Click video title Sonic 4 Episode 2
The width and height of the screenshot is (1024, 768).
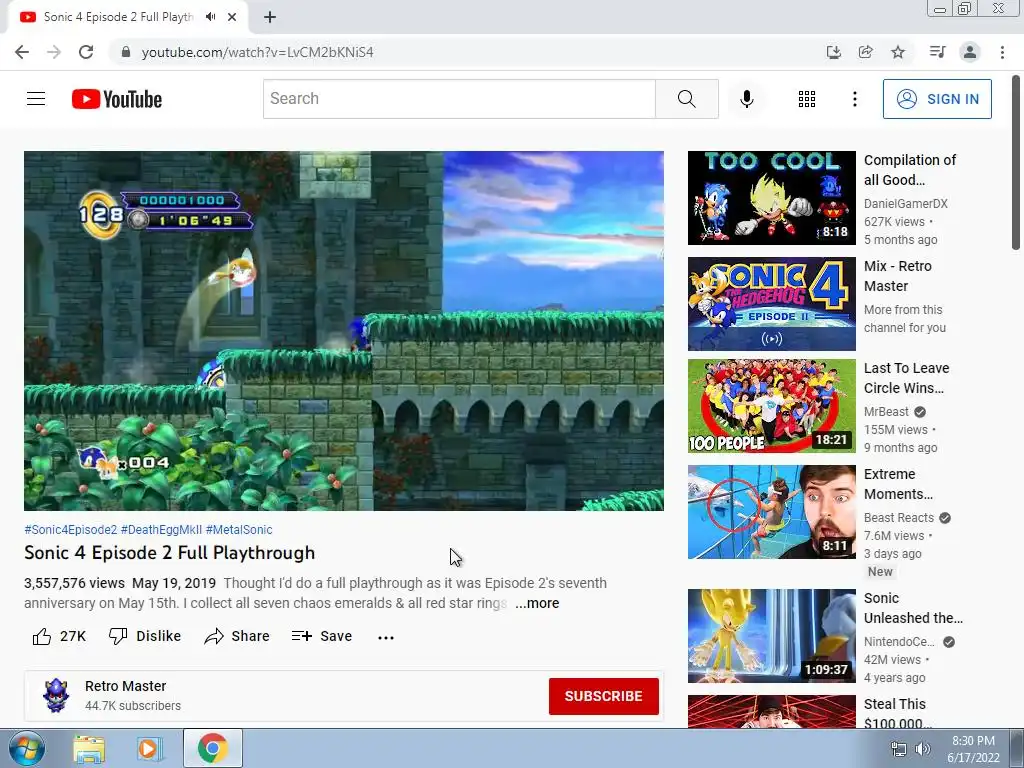pos(170,553)
